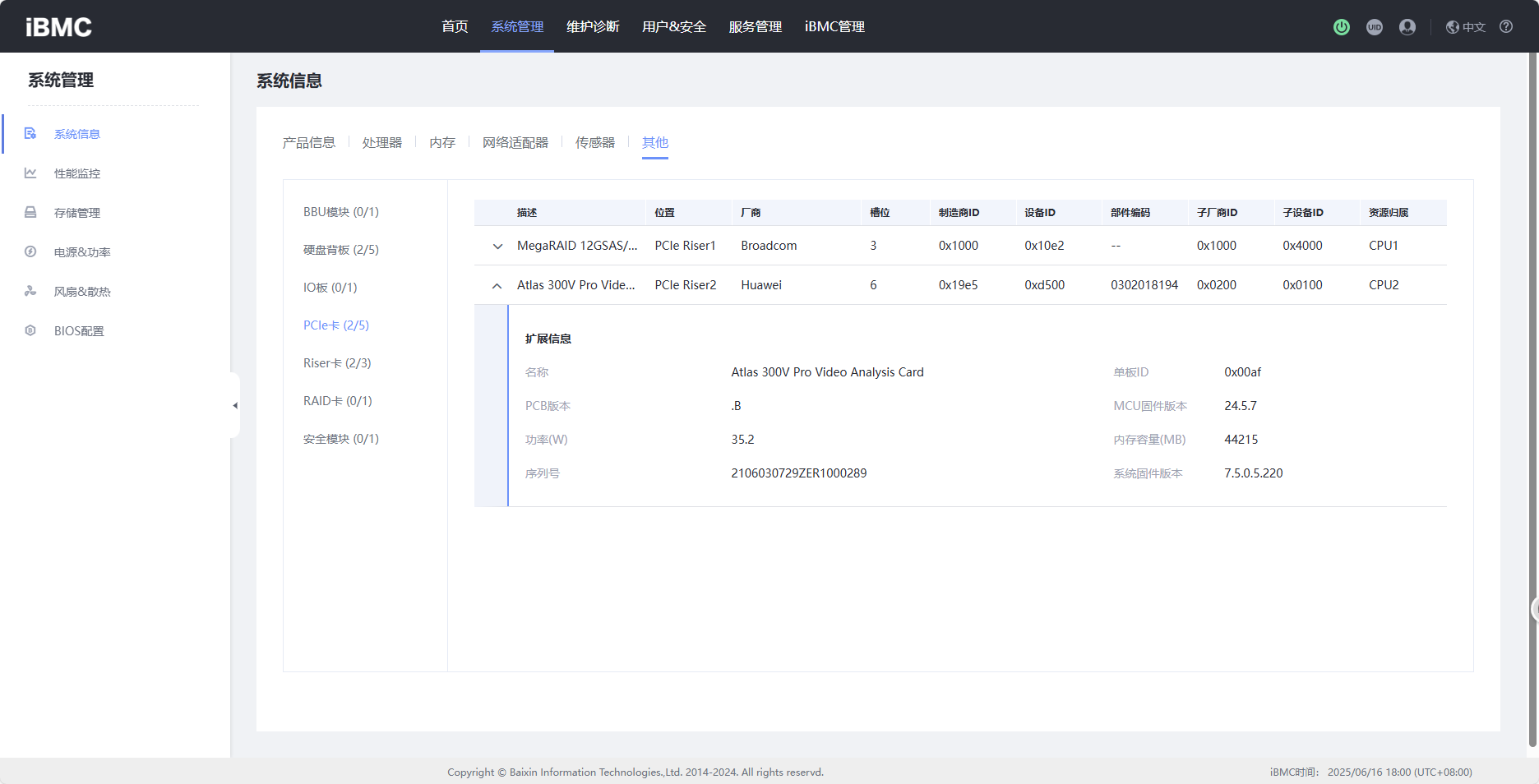
Task: Click part code 0302018194
Action: pos(1144,285)
